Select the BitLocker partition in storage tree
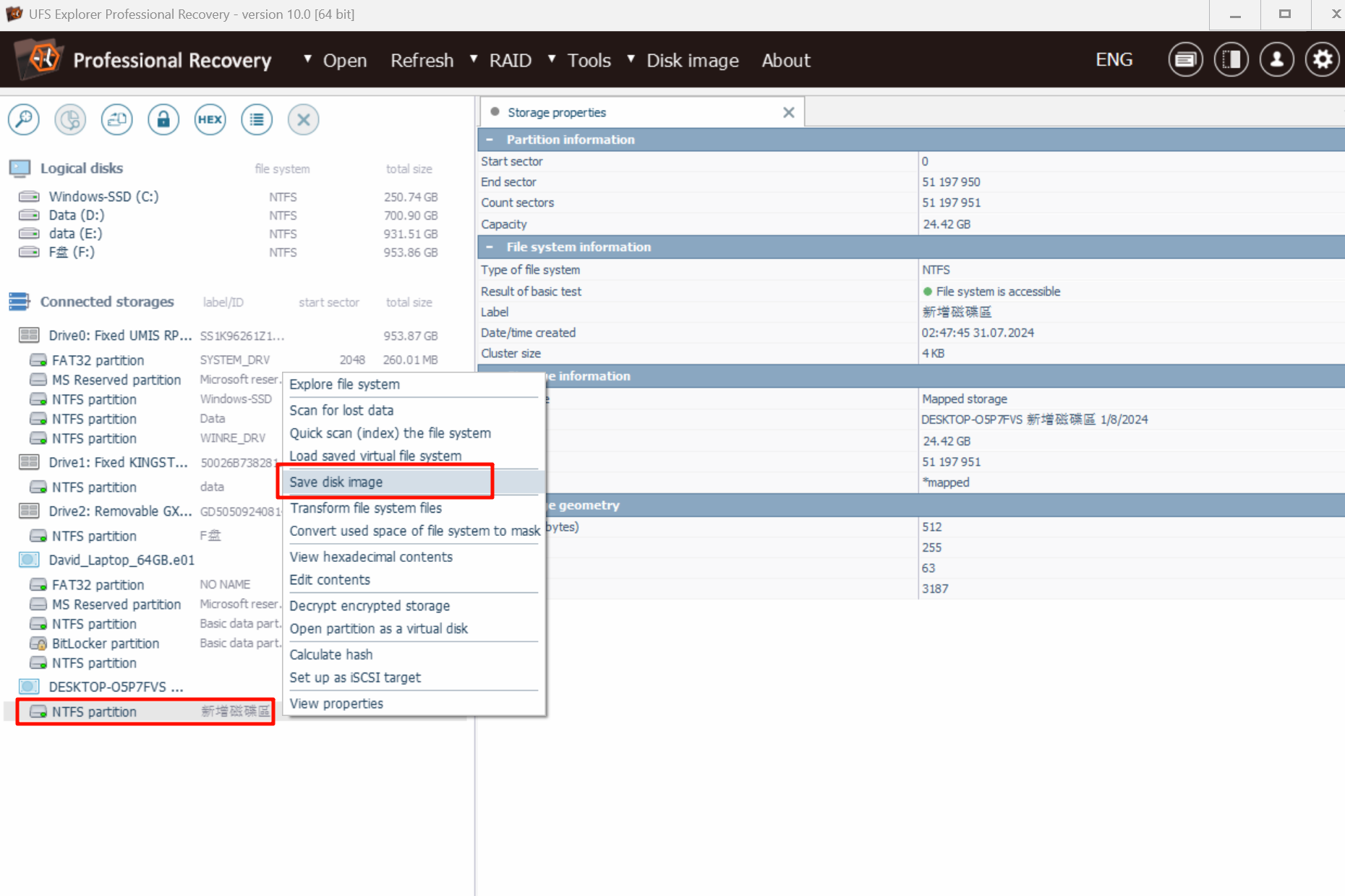This screenshot has width=1345, height=896. click(106, 644)
